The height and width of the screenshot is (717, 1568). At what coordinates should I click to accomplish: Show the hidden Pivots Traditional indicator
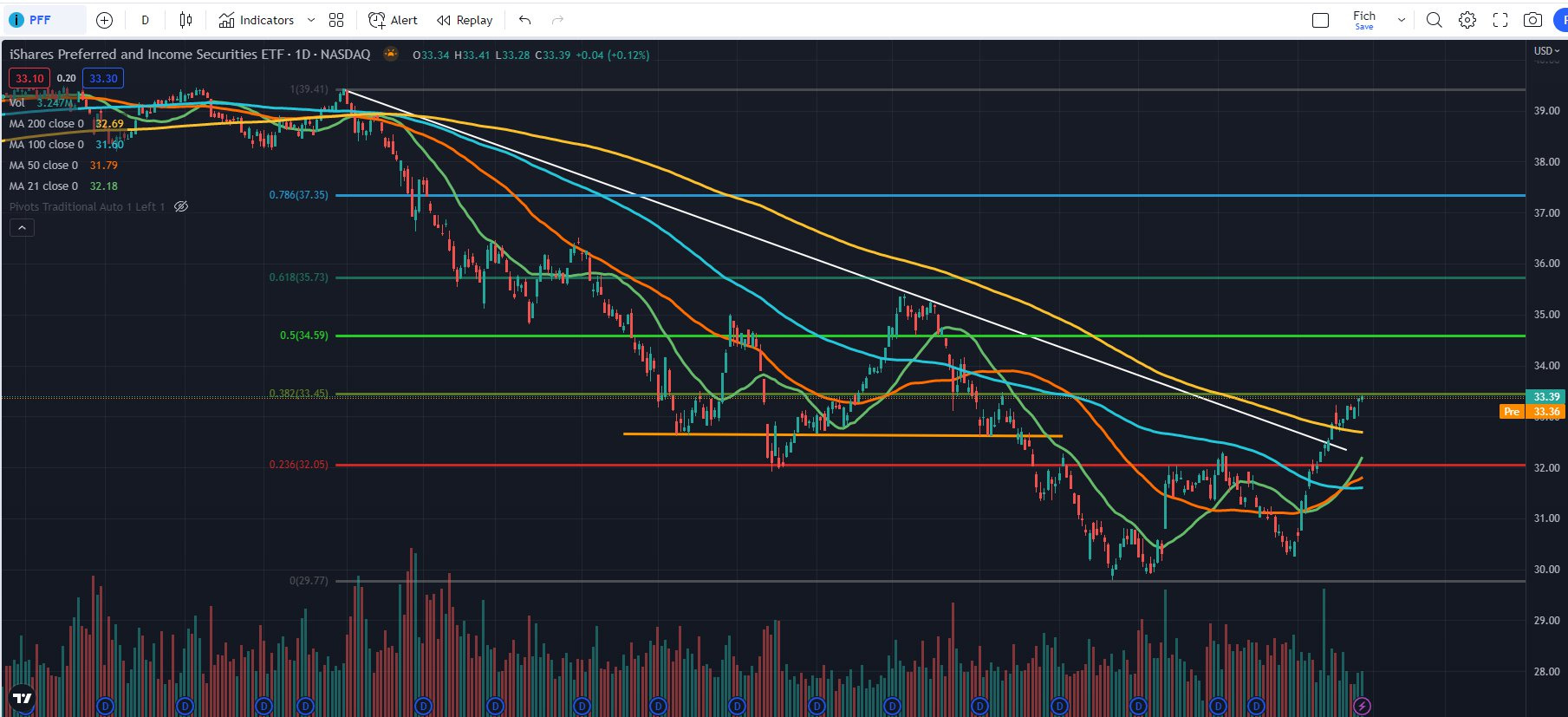[181, 207]
